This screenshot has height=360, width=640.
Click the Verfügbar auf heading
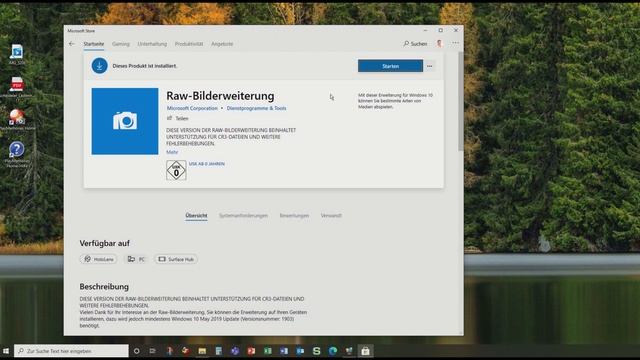[x=104, y=243]
